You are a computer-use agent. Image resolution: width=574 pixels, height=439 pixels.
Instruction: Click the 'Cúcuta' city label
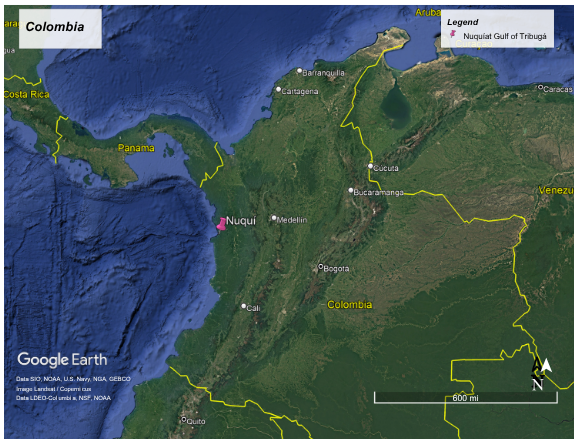pyautogui.click(x=386, y=168)
